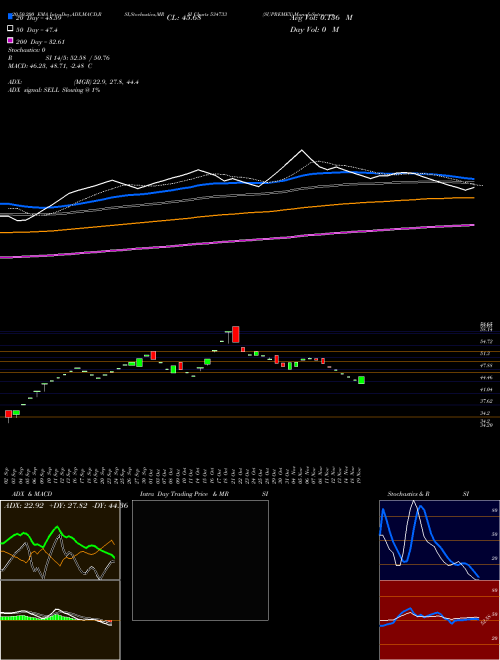
Task: Click the tall red candlestick at the price peak
Action: point(236,334)
